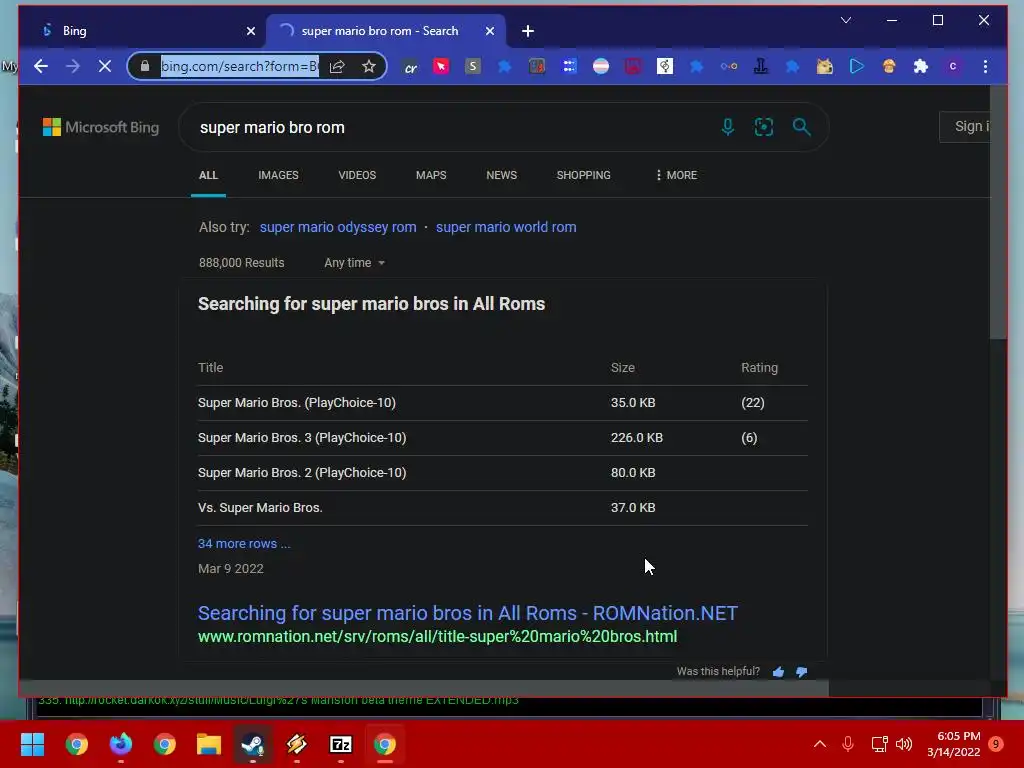Image resolution: width=1024 pixels, height=768 pixels.
Task: Try 'super mario world rom' suggestion
Action: point(506,227)
